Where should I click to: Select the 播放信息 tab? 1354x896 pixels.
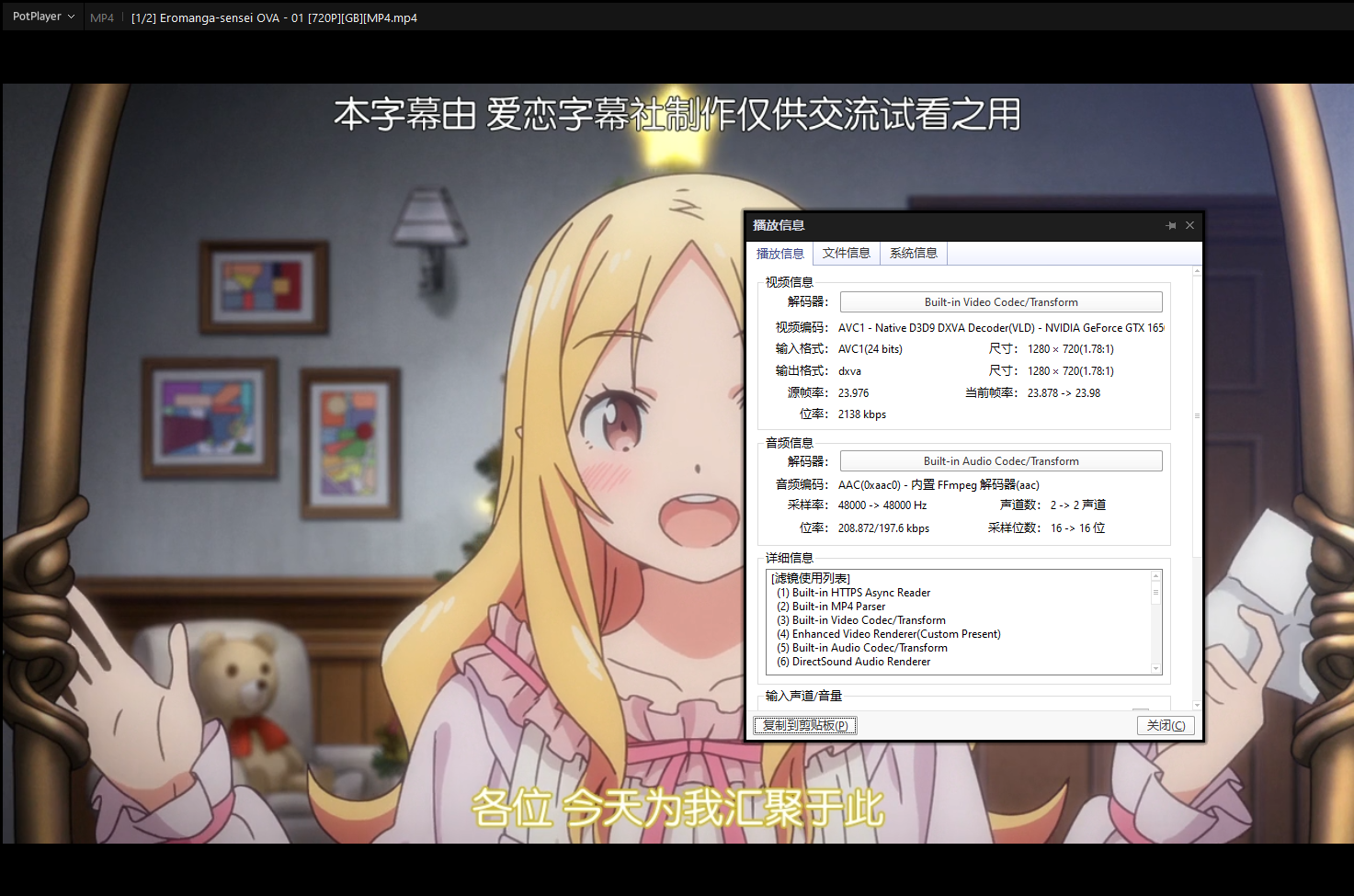click(779, 254)
